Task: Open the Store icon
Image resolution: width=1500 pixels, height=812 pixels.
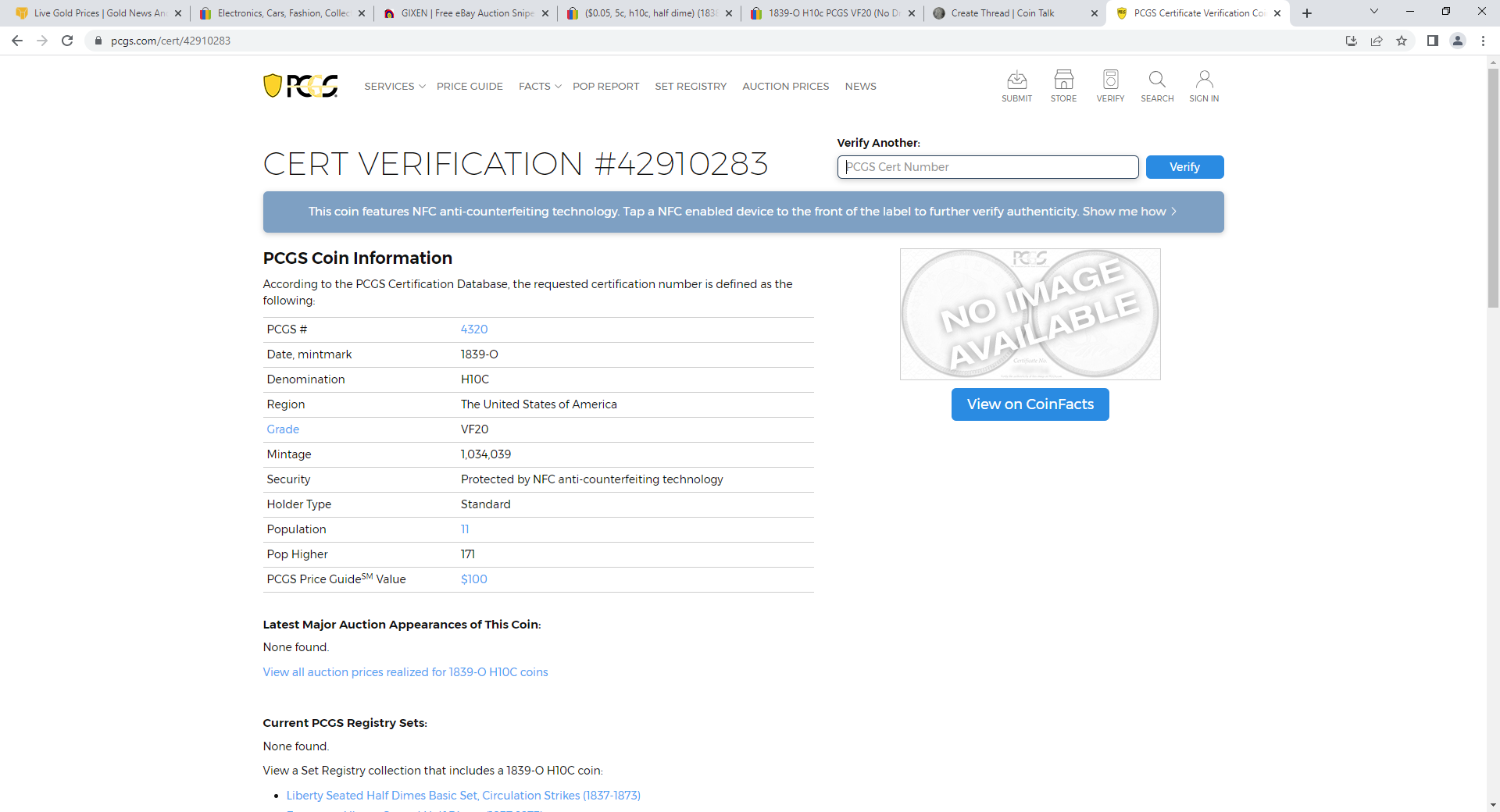Action: (1063, 86)
